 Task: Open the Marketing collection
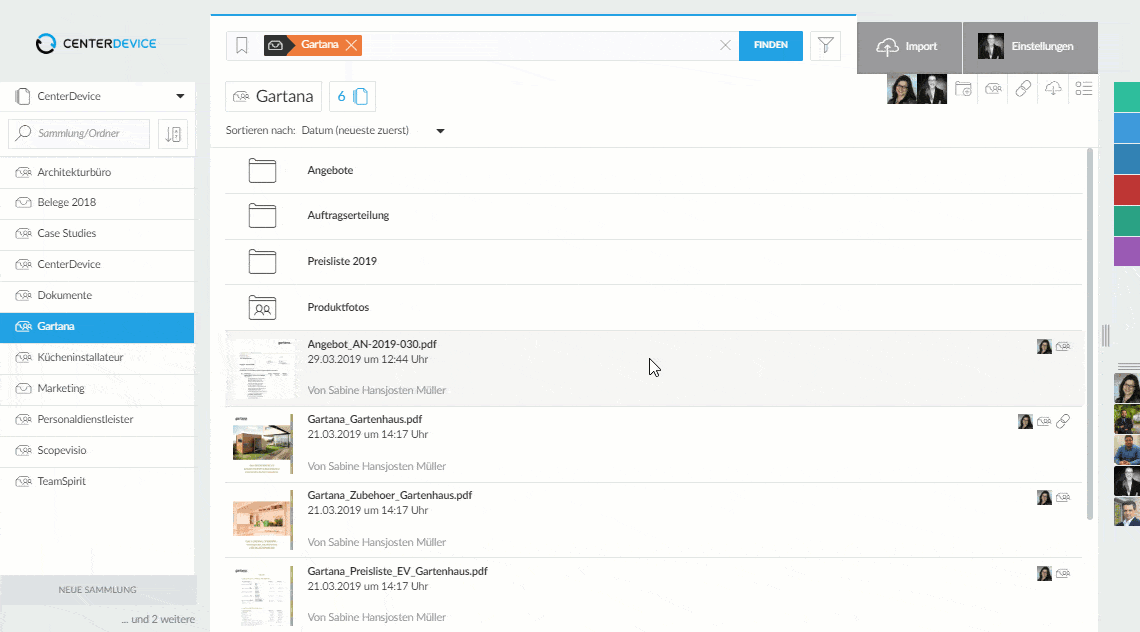(97, 388)
